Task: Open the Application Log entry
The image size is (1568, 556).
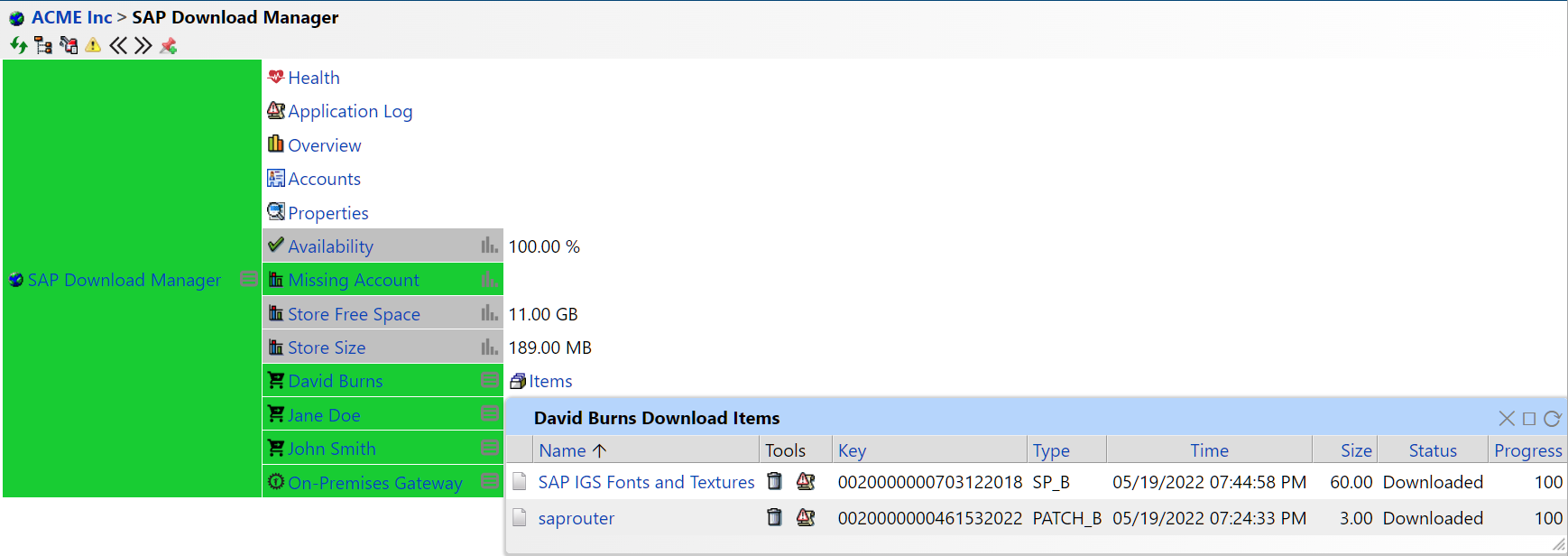Action: [x=350, y=111]
